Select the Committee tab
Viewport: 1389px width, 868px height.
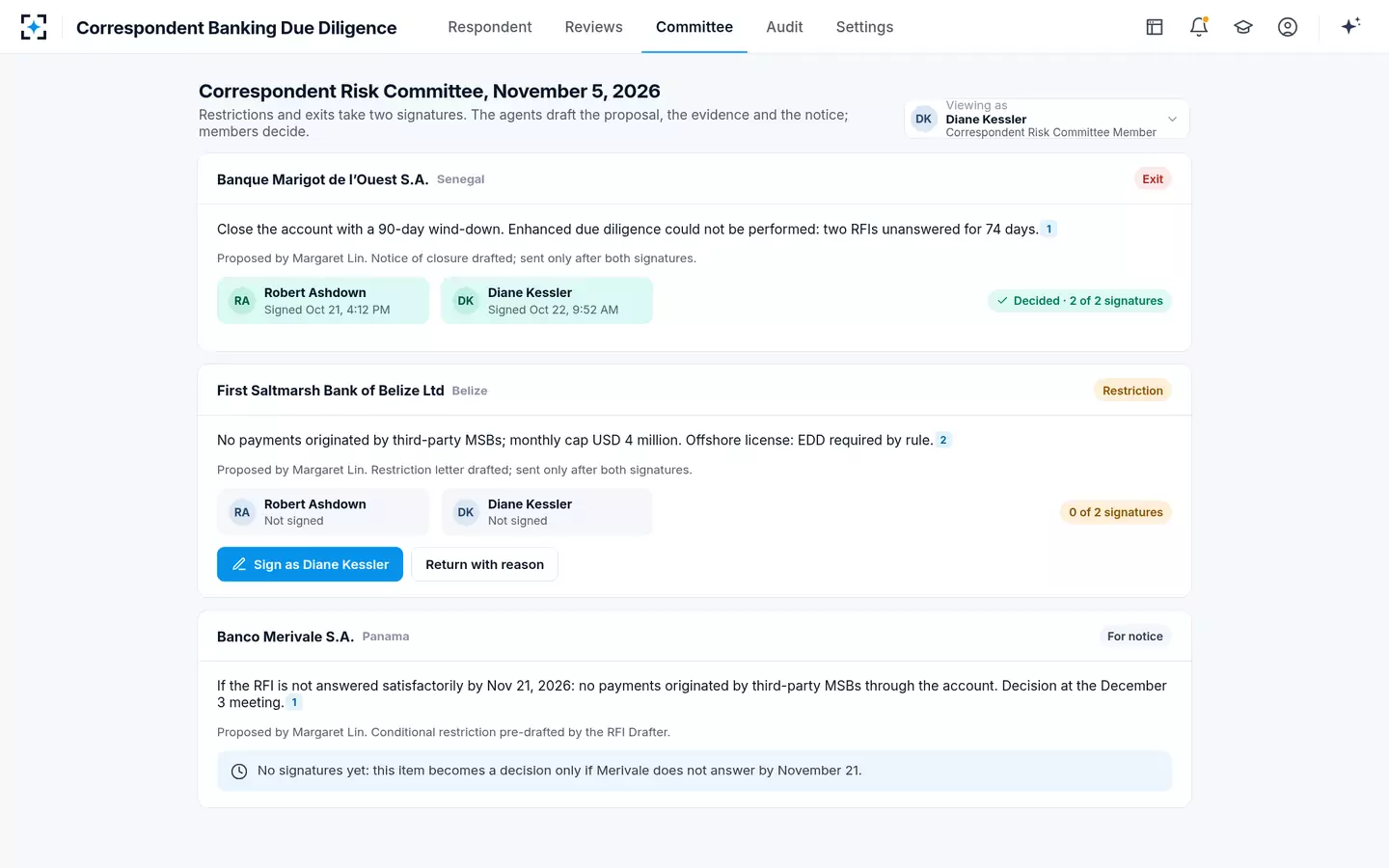tap(694, 27)
